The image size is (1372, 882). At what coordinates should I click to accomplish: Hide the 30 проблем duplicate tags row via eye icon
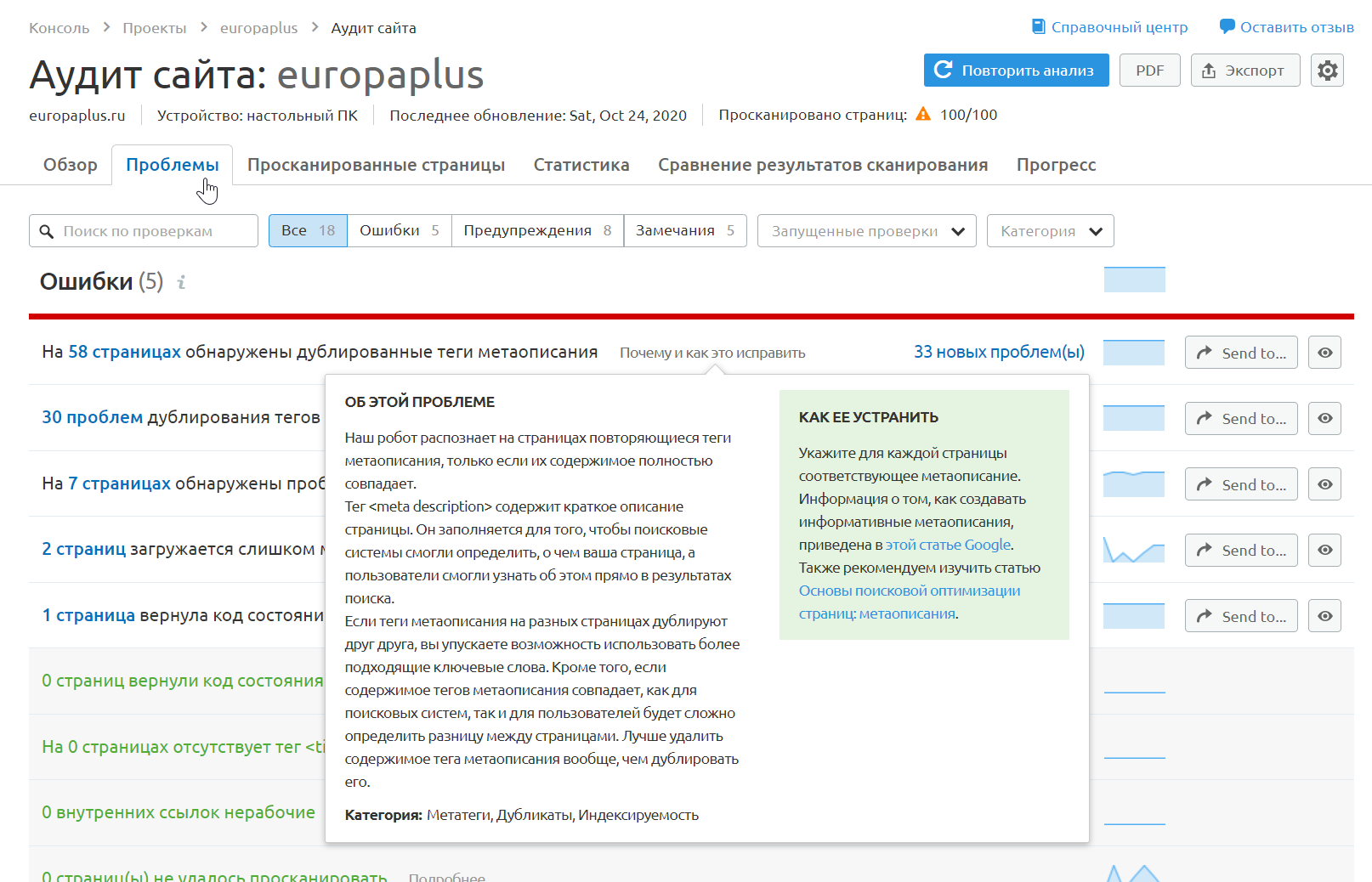tap(1324, 418)
